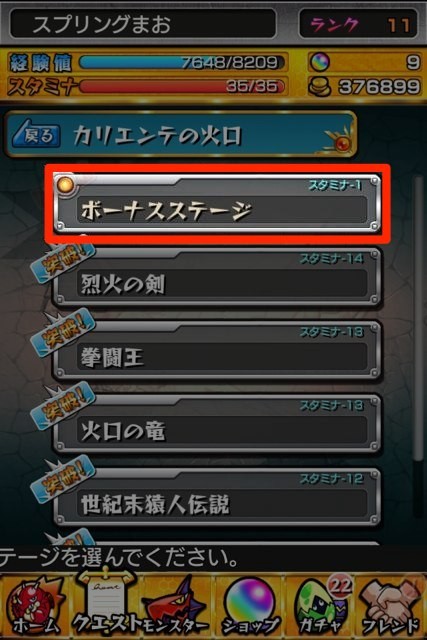Select the 烈火の剣 stage
The width and height of the screenshot is (427, 640).
pyautogui.click(x=217, y=277)
